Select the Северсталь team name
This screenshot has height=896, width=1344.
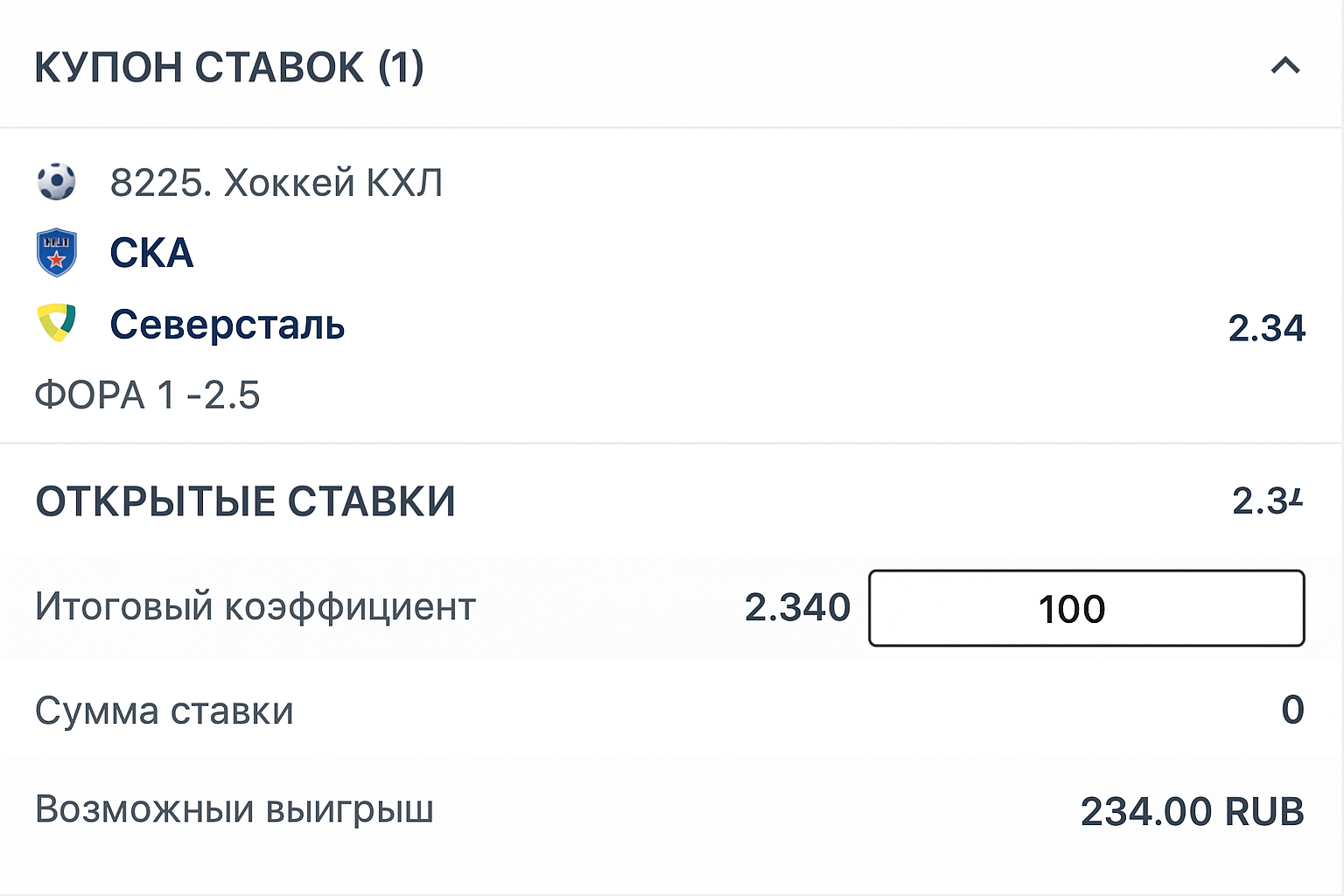227,325
